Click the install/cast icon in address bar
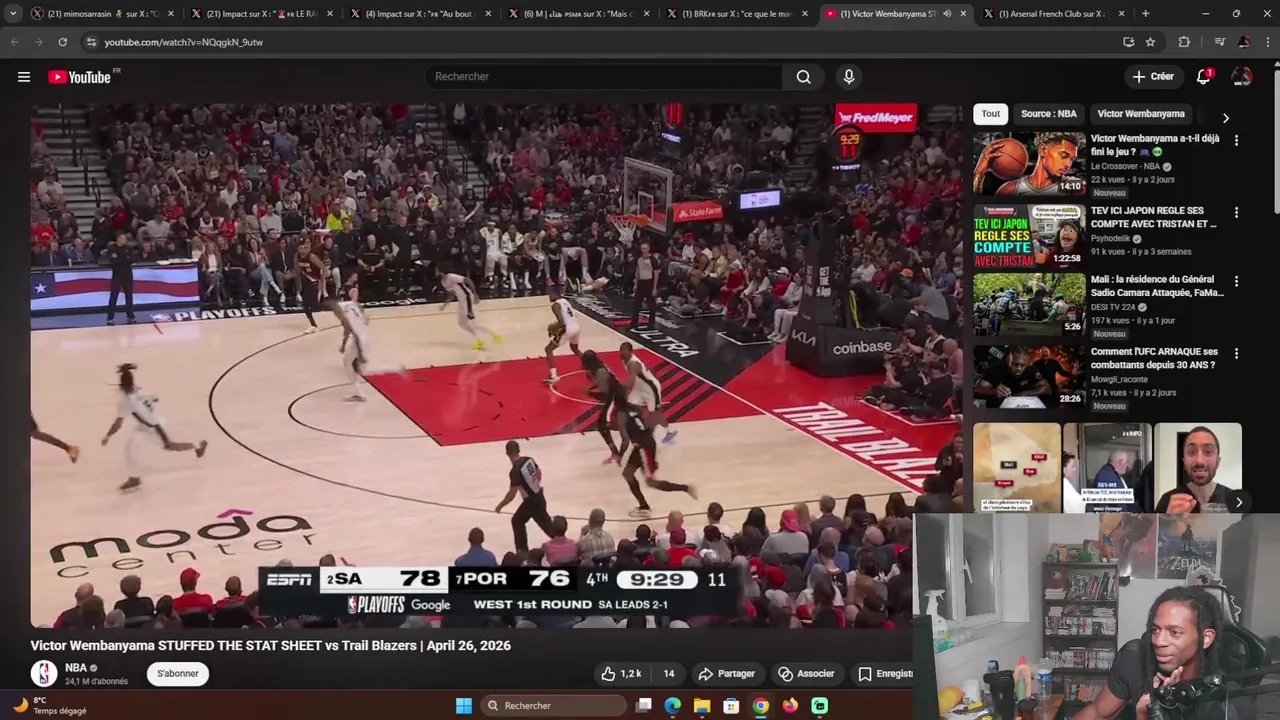Screen dimensions: 1280x720 click(x=1129, y=42)
